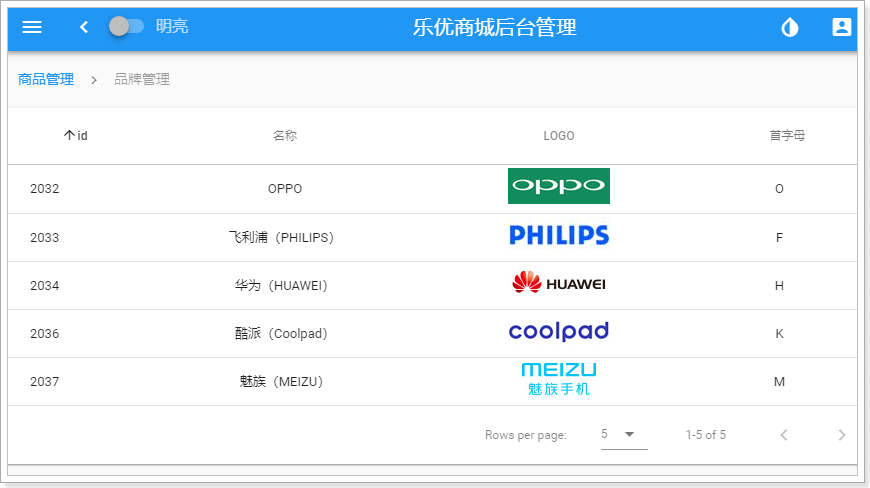Toggle the 明亮 theme switch
The image size is (870, 488).
point(126,26)
